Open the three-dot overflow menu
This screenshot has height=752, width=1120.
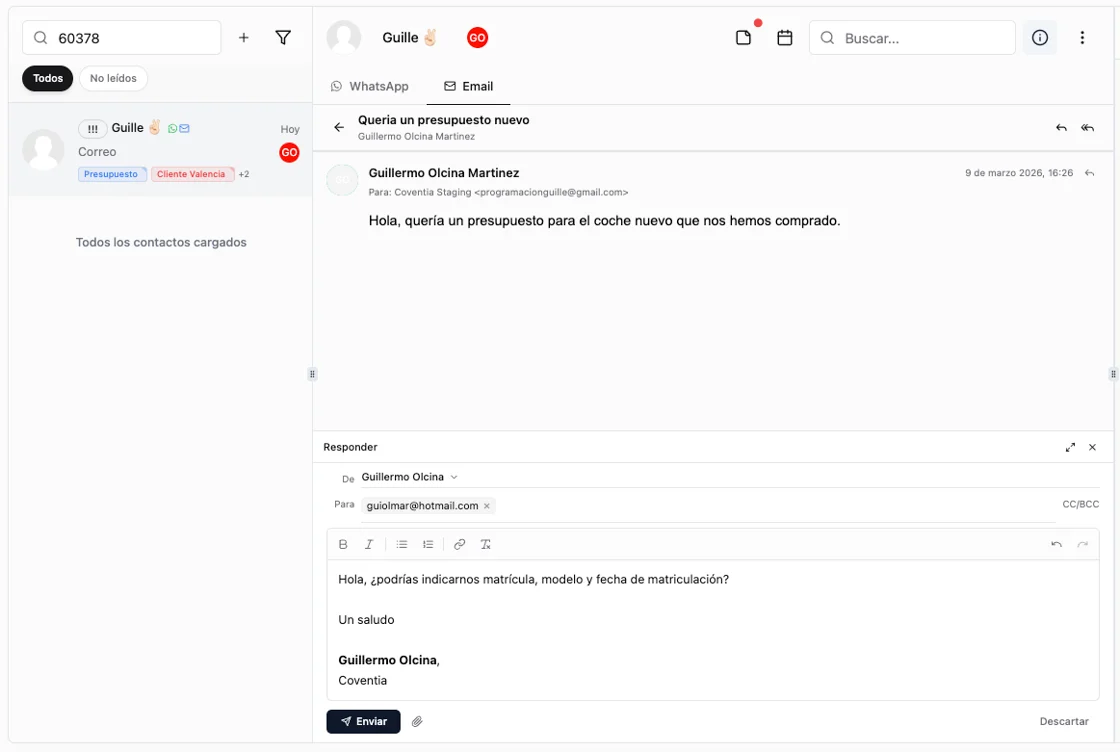pyautogui.click(x=1083, y=37)
